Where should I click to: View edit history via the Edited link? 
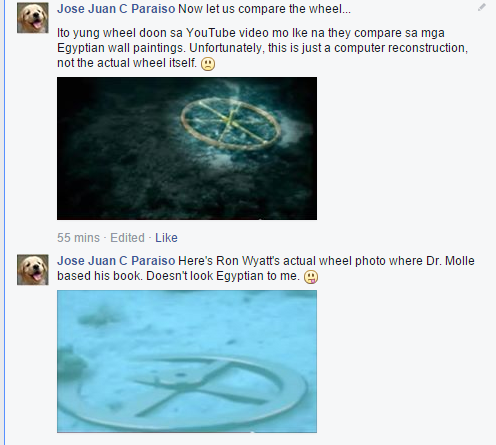tap(127, 238)
